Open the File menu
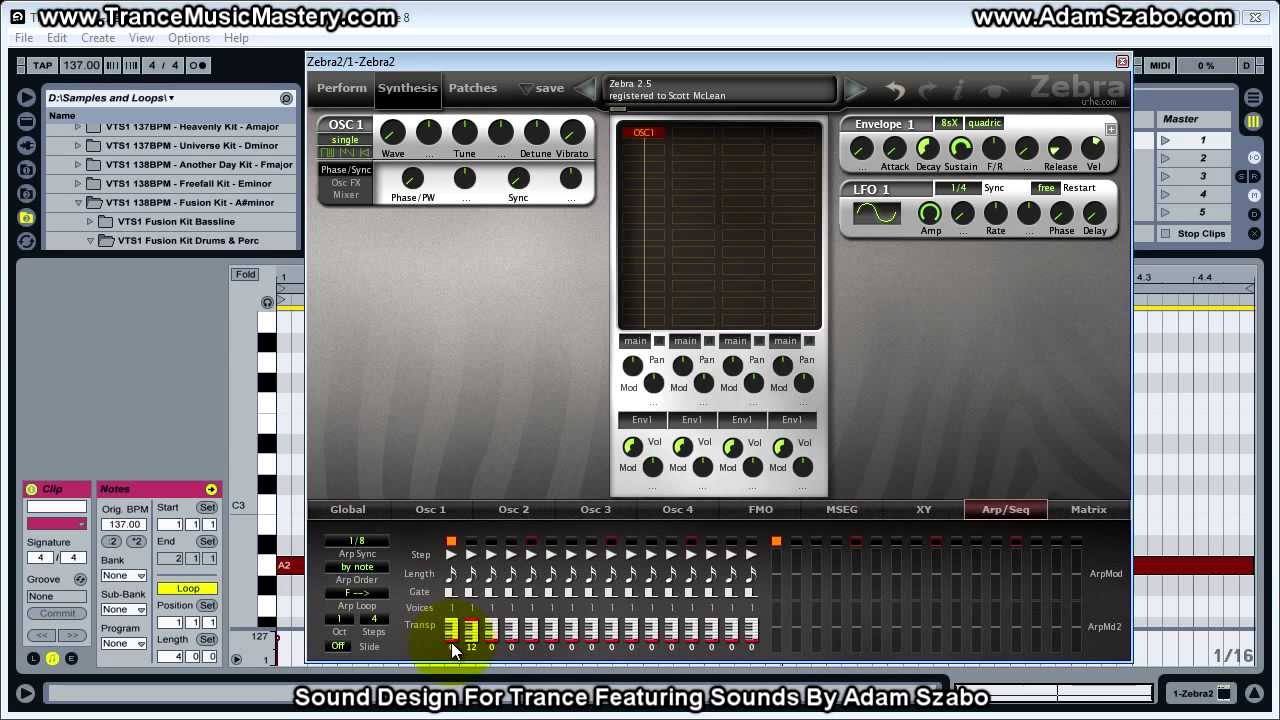 pyautogui.click(x=24, y=38)
